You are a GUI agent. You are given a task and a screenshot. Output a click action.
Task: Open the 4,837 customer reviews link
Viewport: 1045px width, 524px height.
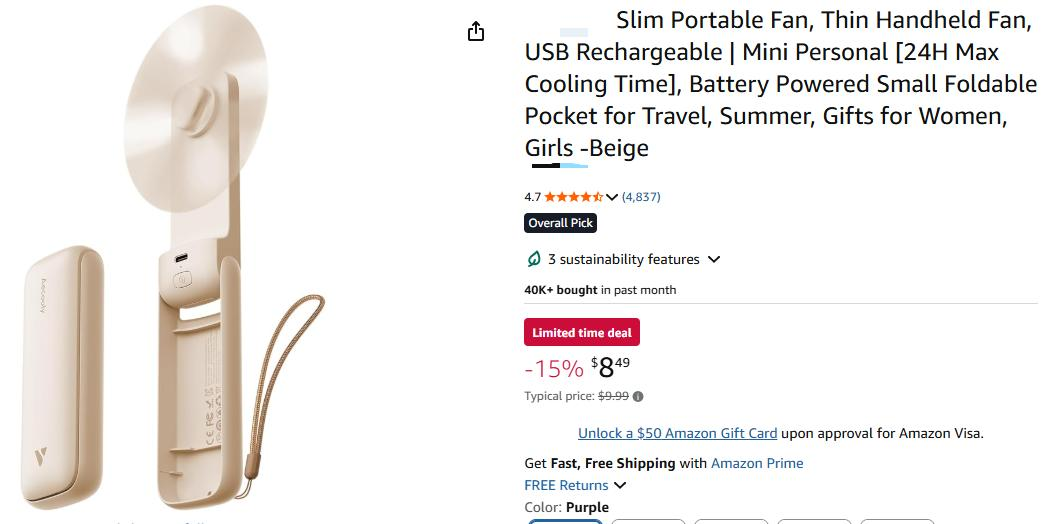[641, 197]
